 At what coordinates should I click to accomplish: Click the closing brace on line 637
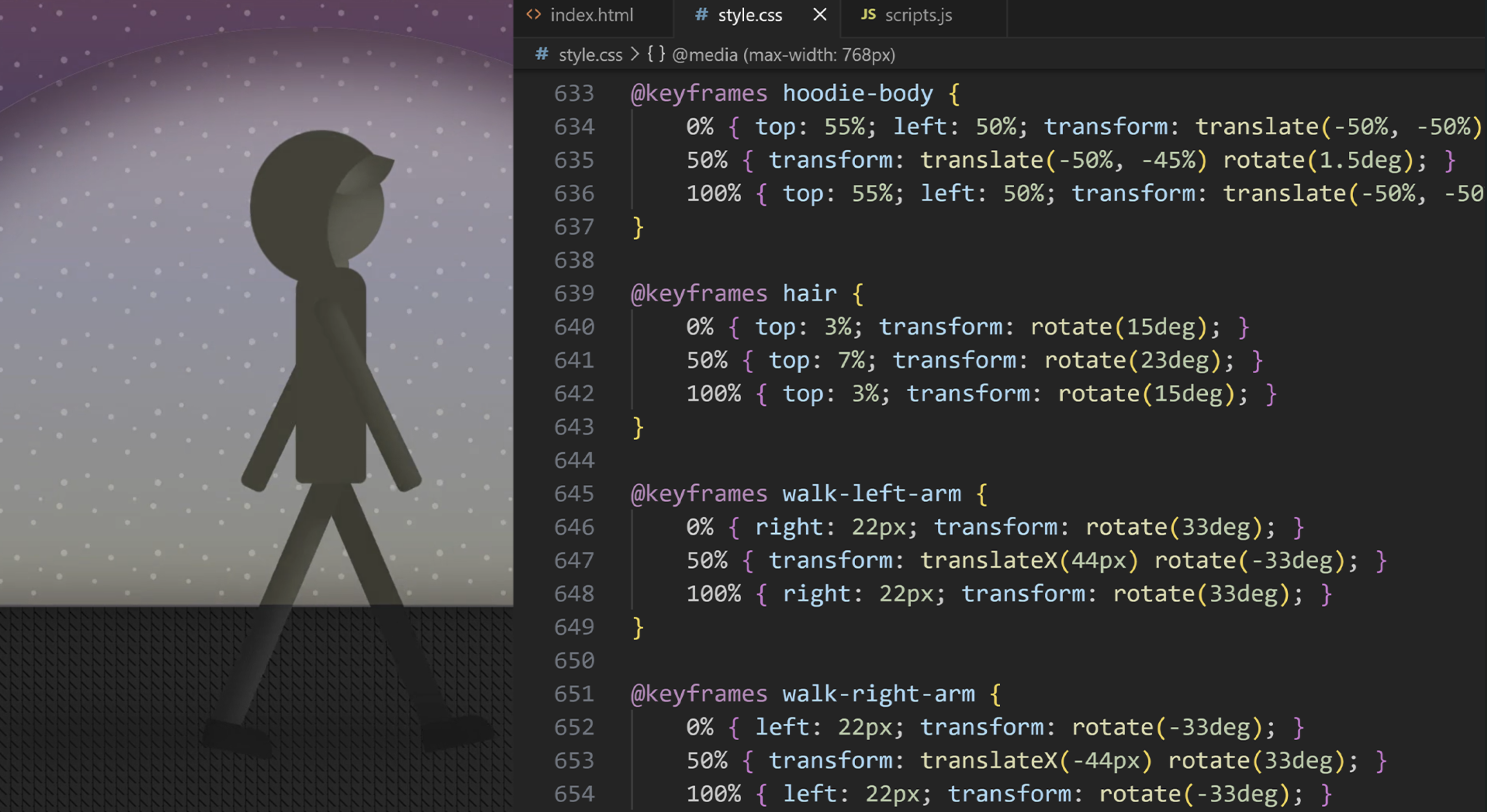tap(637, 227)
